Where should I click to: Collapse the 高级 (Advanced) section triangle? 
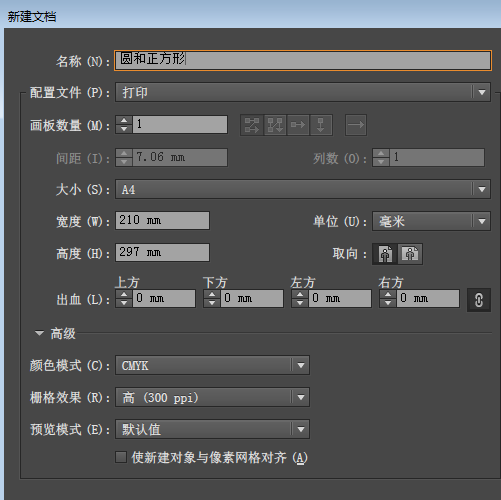coord(39,333)
